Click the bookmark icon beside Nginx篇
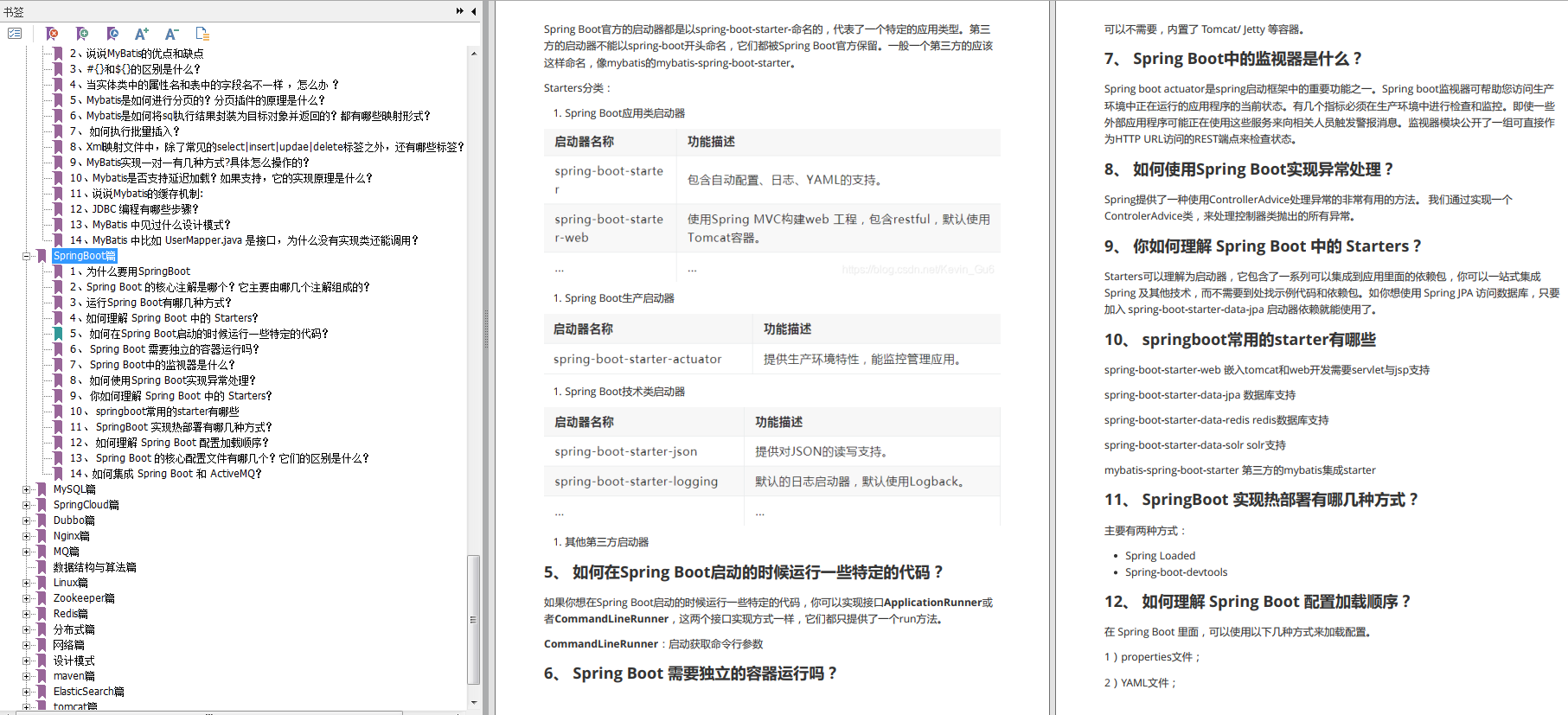This screenshot has width=1568, height=715. click(42, 536)
